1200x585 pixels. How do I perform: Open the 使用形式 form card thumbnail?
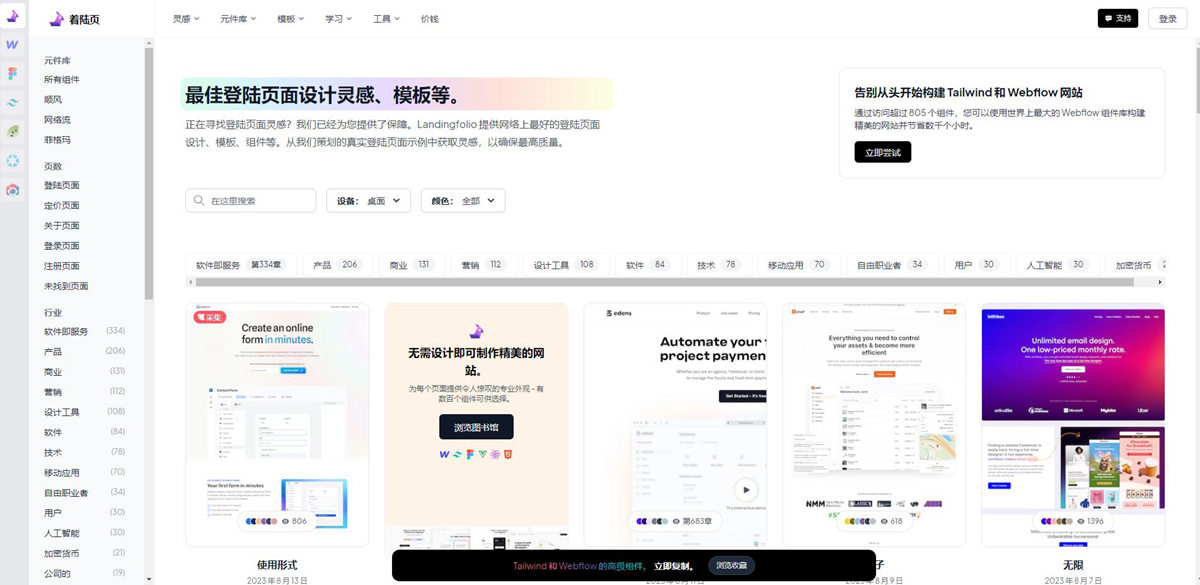point(277,424)
